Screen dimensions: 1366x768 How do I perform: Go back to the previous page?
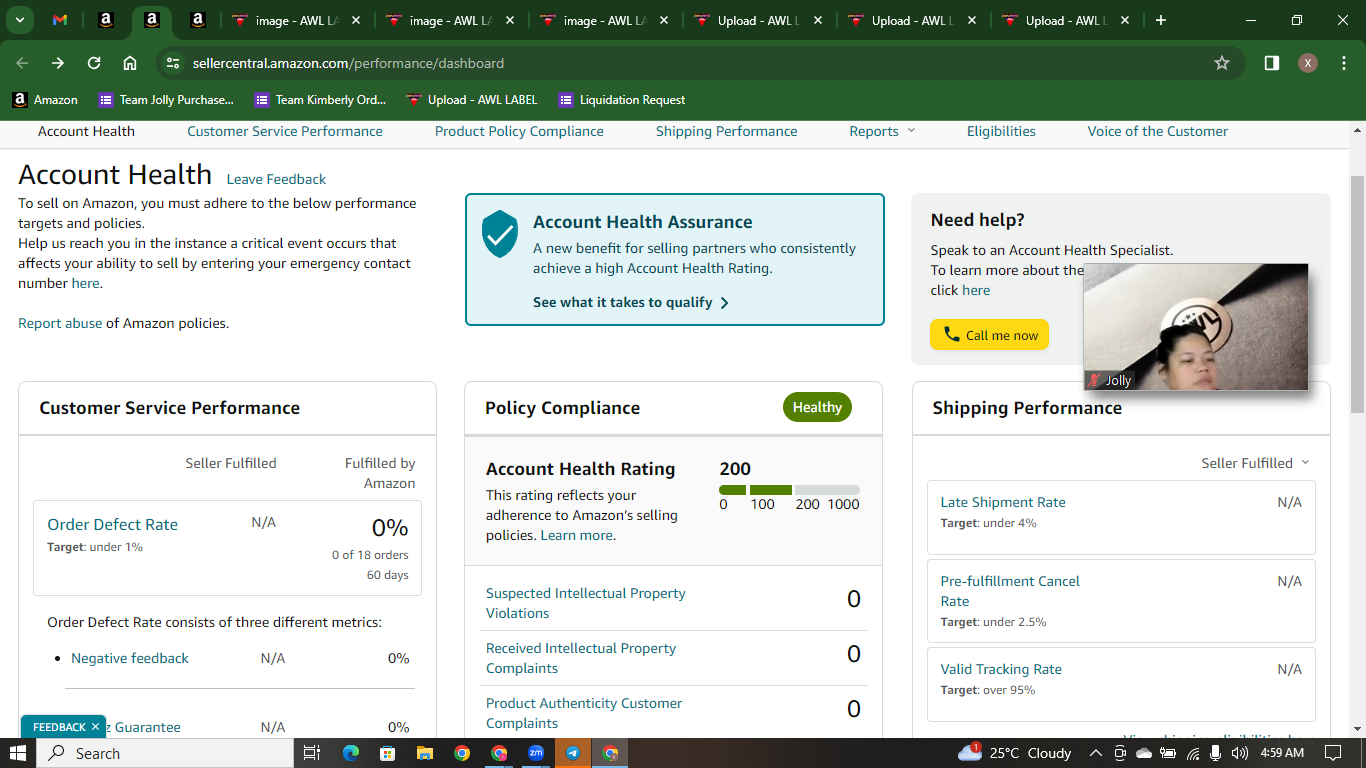22,63
